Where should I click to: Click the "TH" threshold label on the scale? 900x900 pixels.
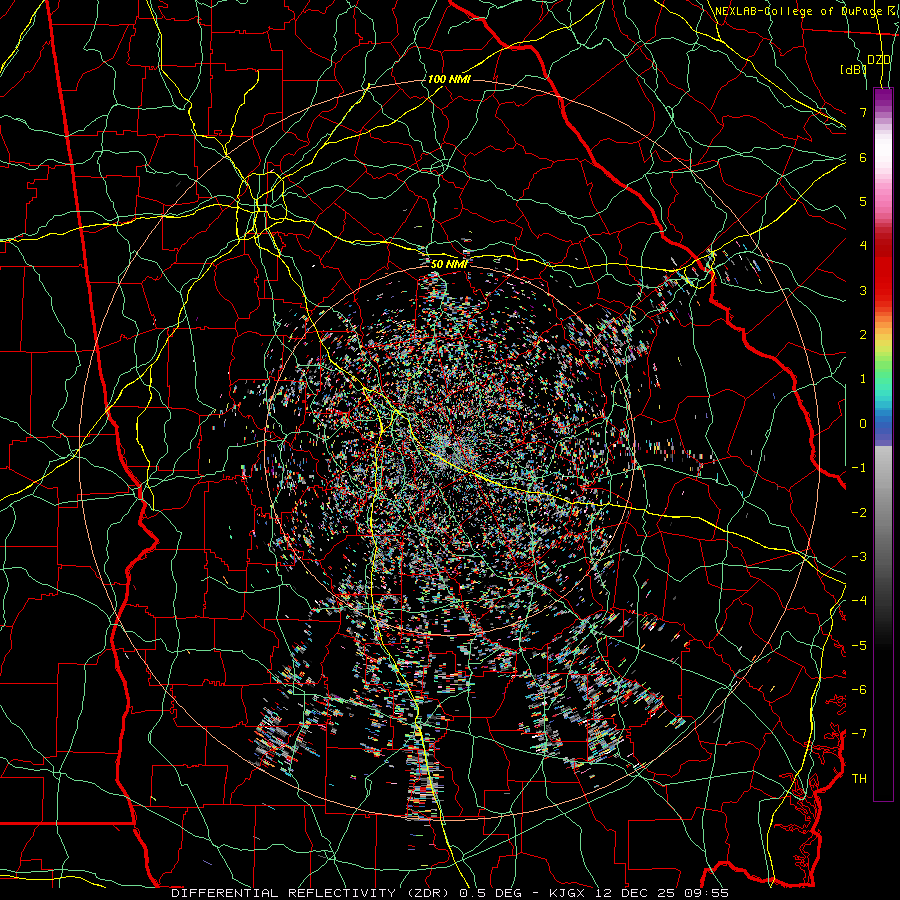click(859, 779)
